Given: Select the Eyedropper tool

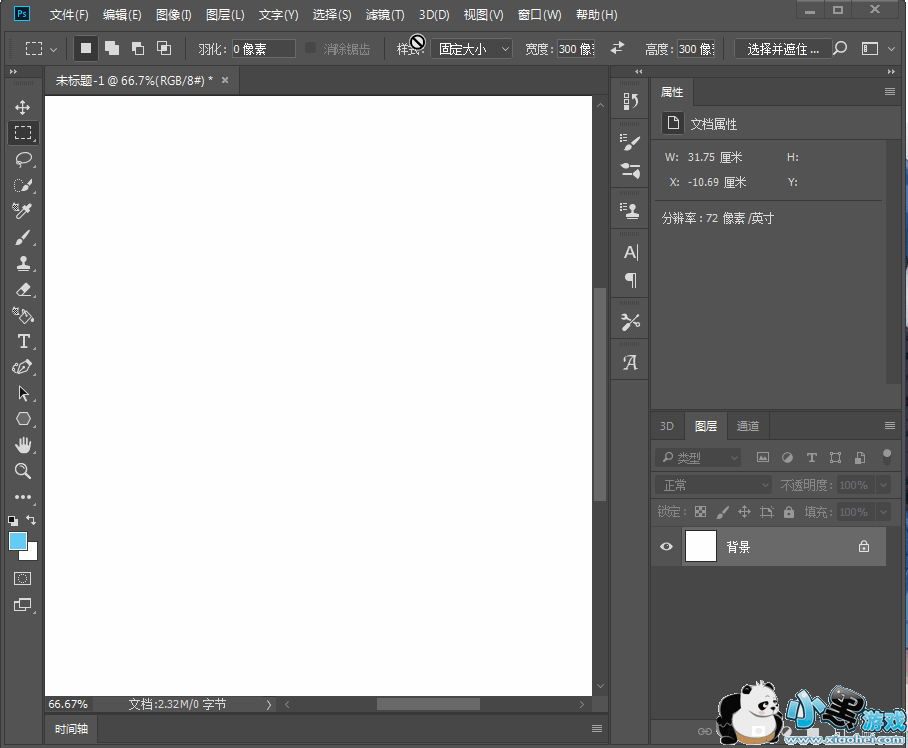Looking at the screenshot, I should pos(23,211).
